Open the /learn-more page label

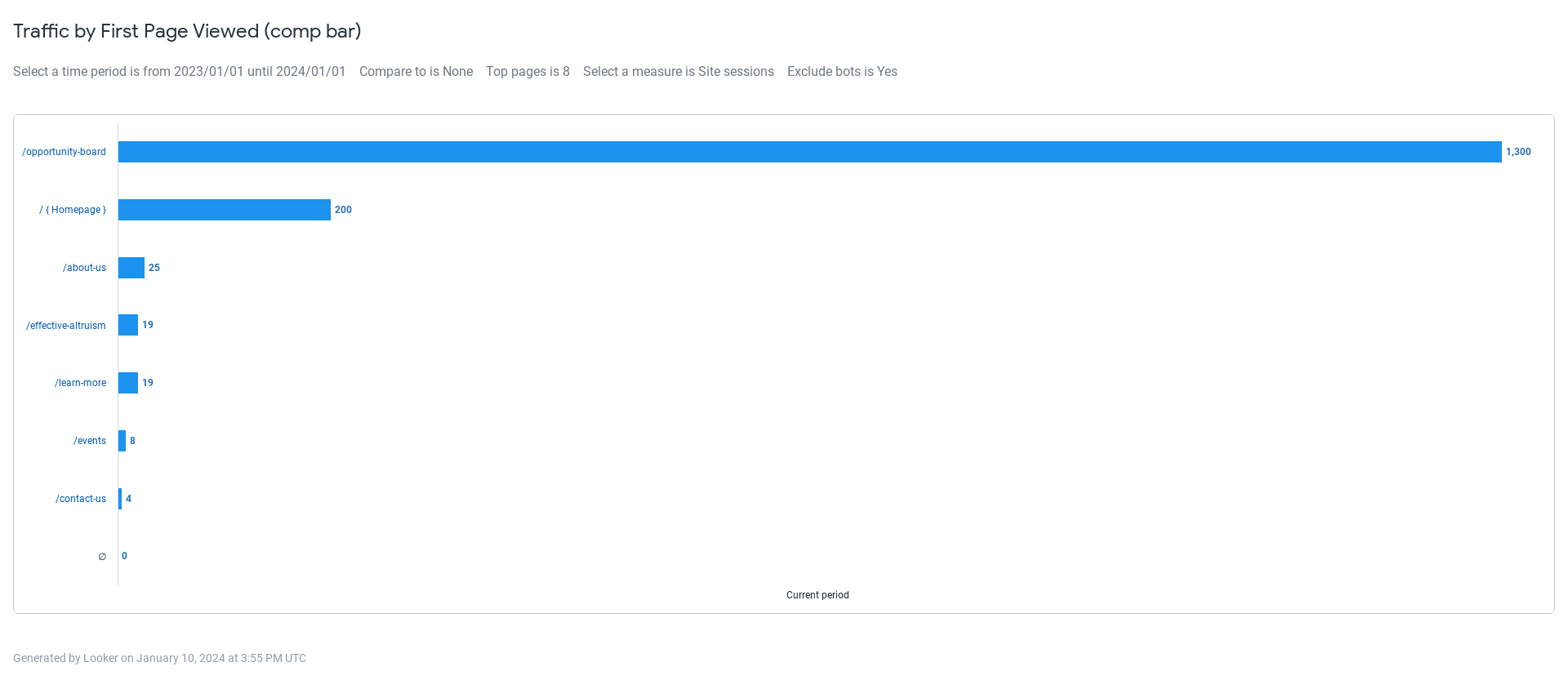pyautogui.click(x=80, y=383)
